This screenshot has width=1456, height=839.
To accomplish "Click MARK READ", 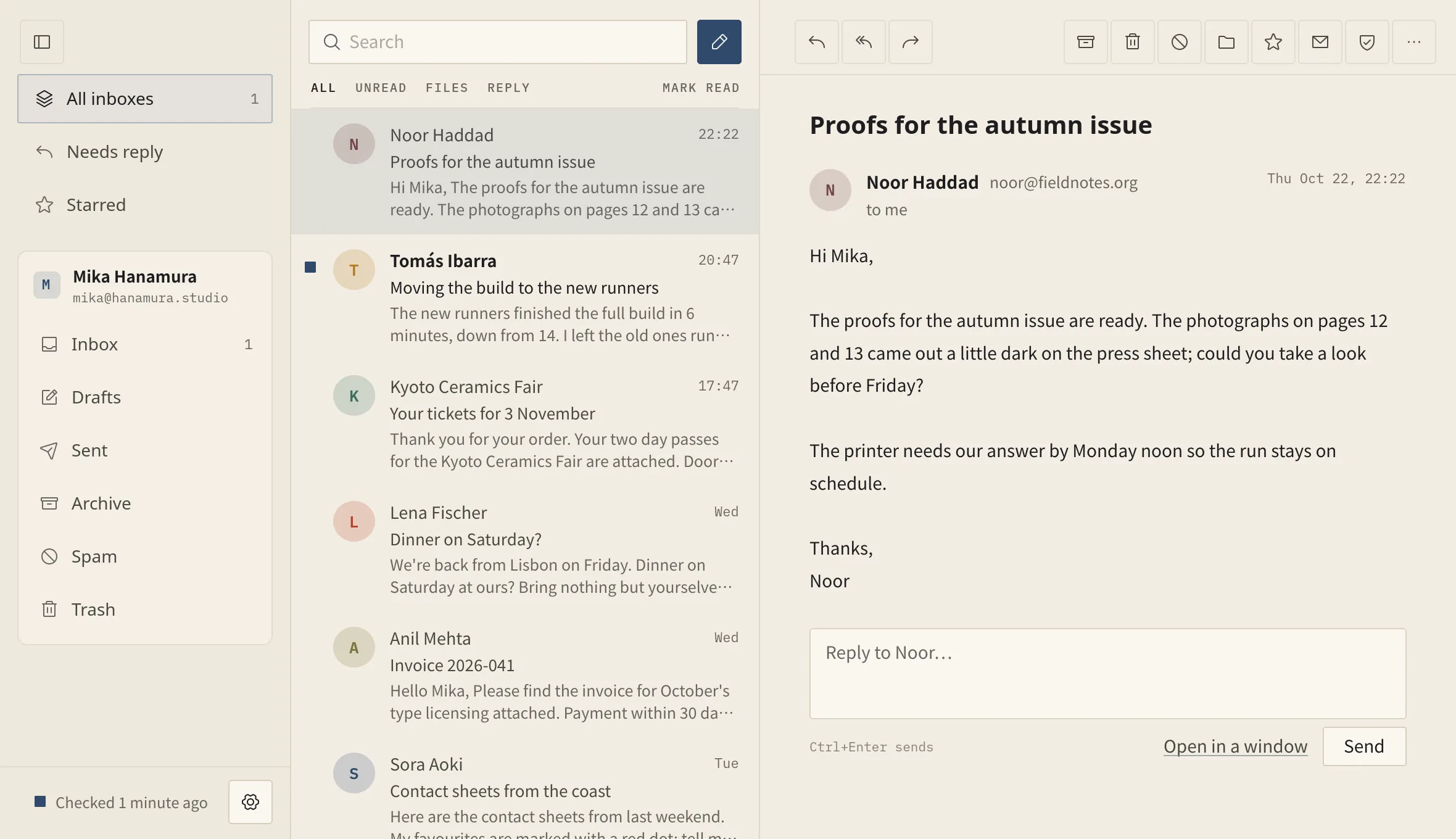I will pyautogui.click(x=701, y=88).
